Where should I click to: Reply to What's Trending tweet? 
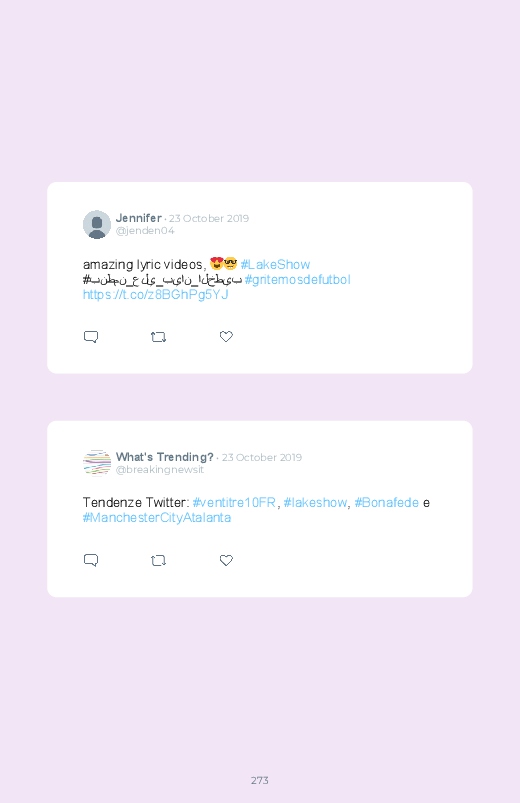pyautogui.click(x=91, y=560)
